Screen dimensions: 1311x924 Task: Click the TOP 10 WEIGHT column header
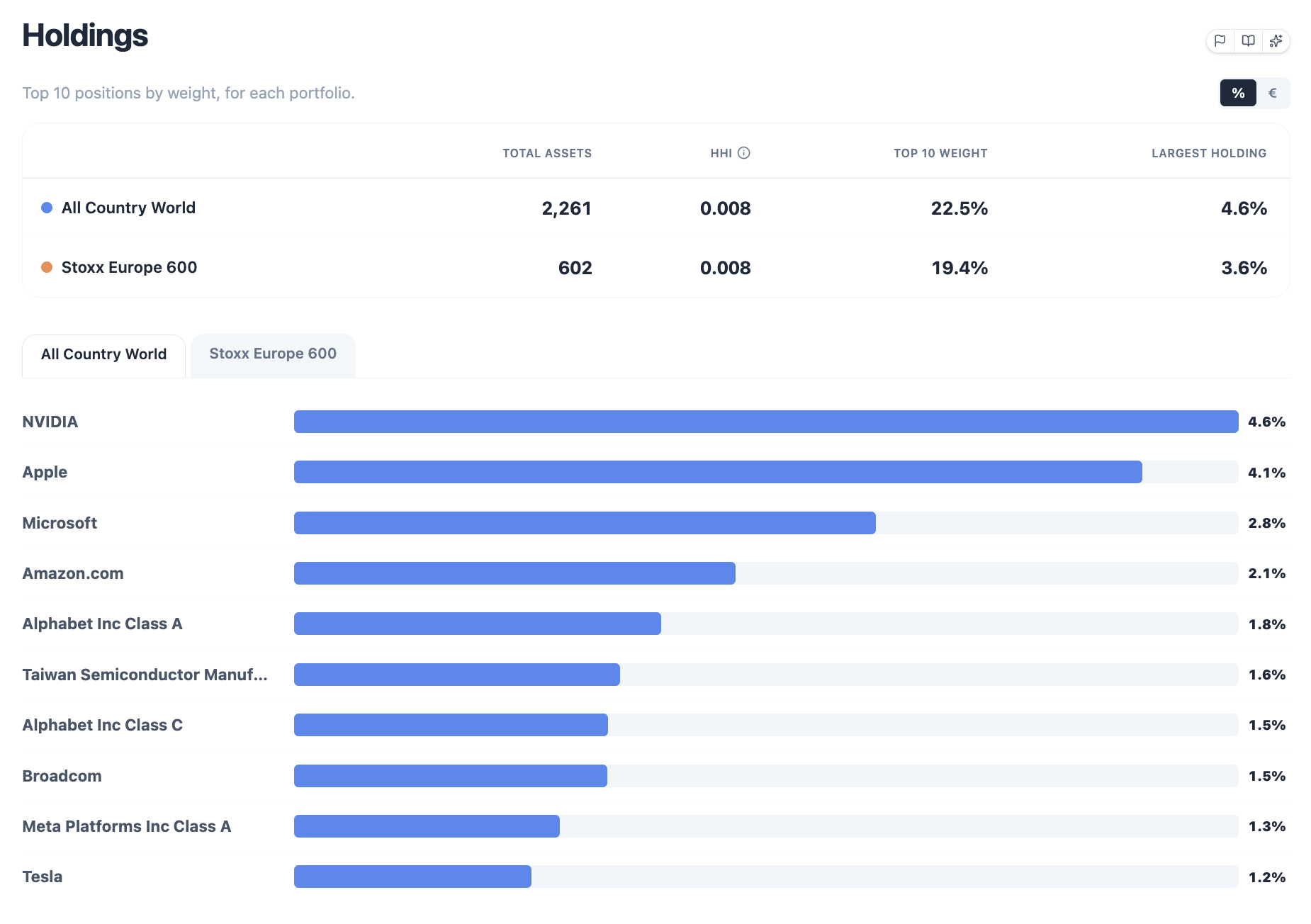point(940,153)
